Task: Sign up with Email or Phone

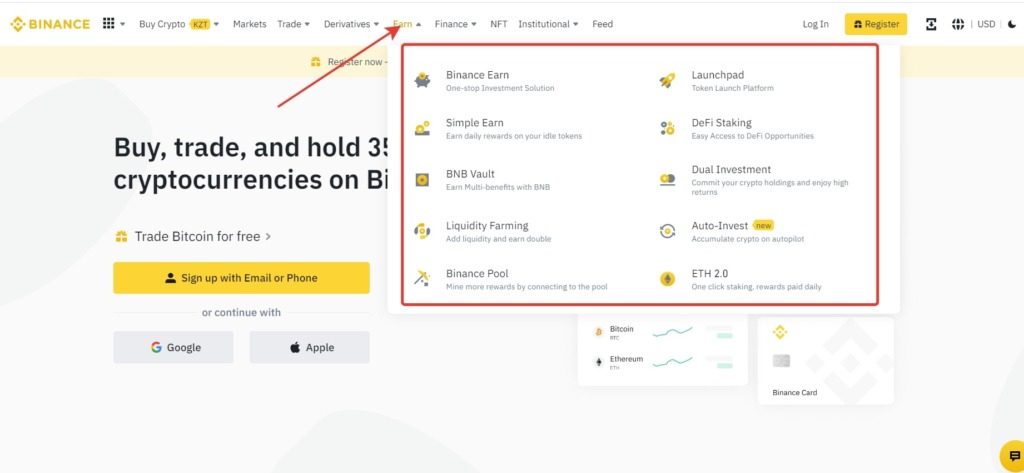Action: pyautogui.click(x=241, y=278)
